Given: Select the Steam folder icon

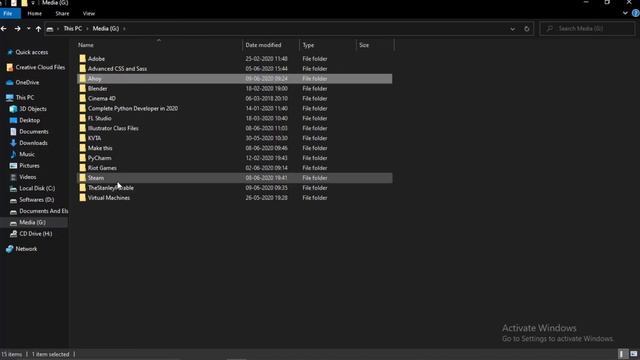Looking at the screenshot, I should click(83, 178).
